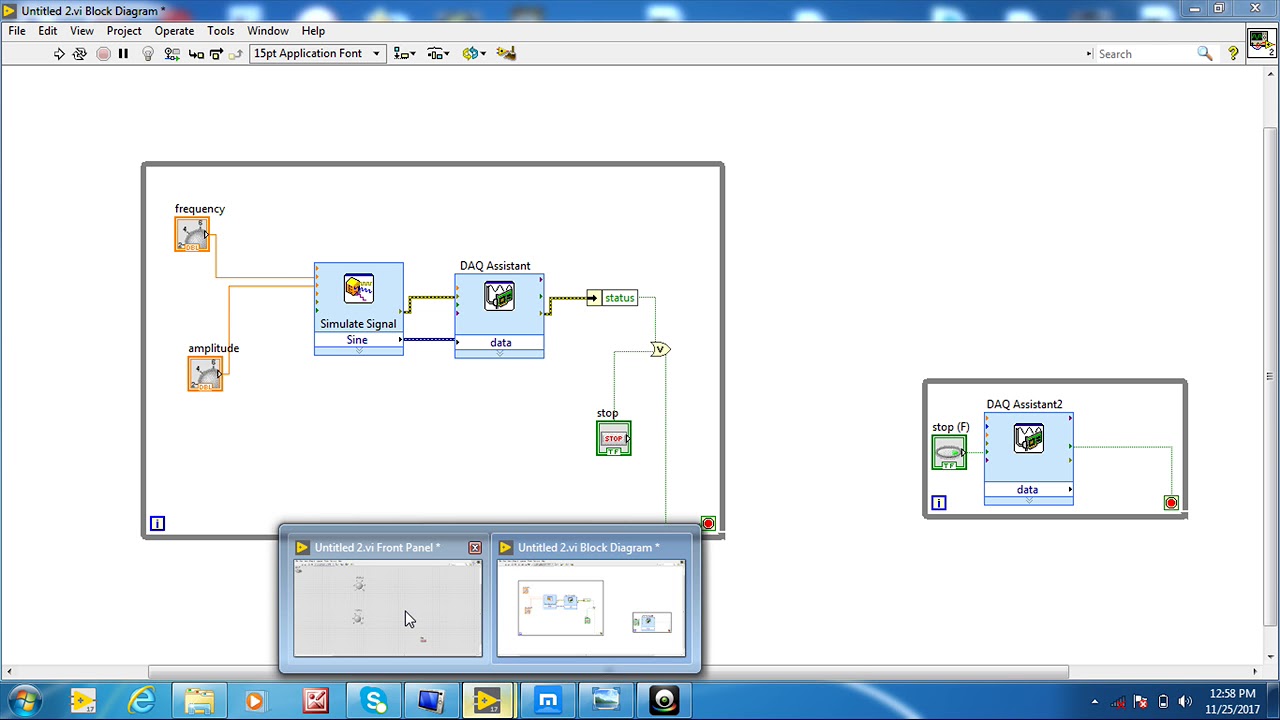The width and height of the screenshot is (1280, 720).
Task: Open the Tools menu
Action: click(220, 31)
